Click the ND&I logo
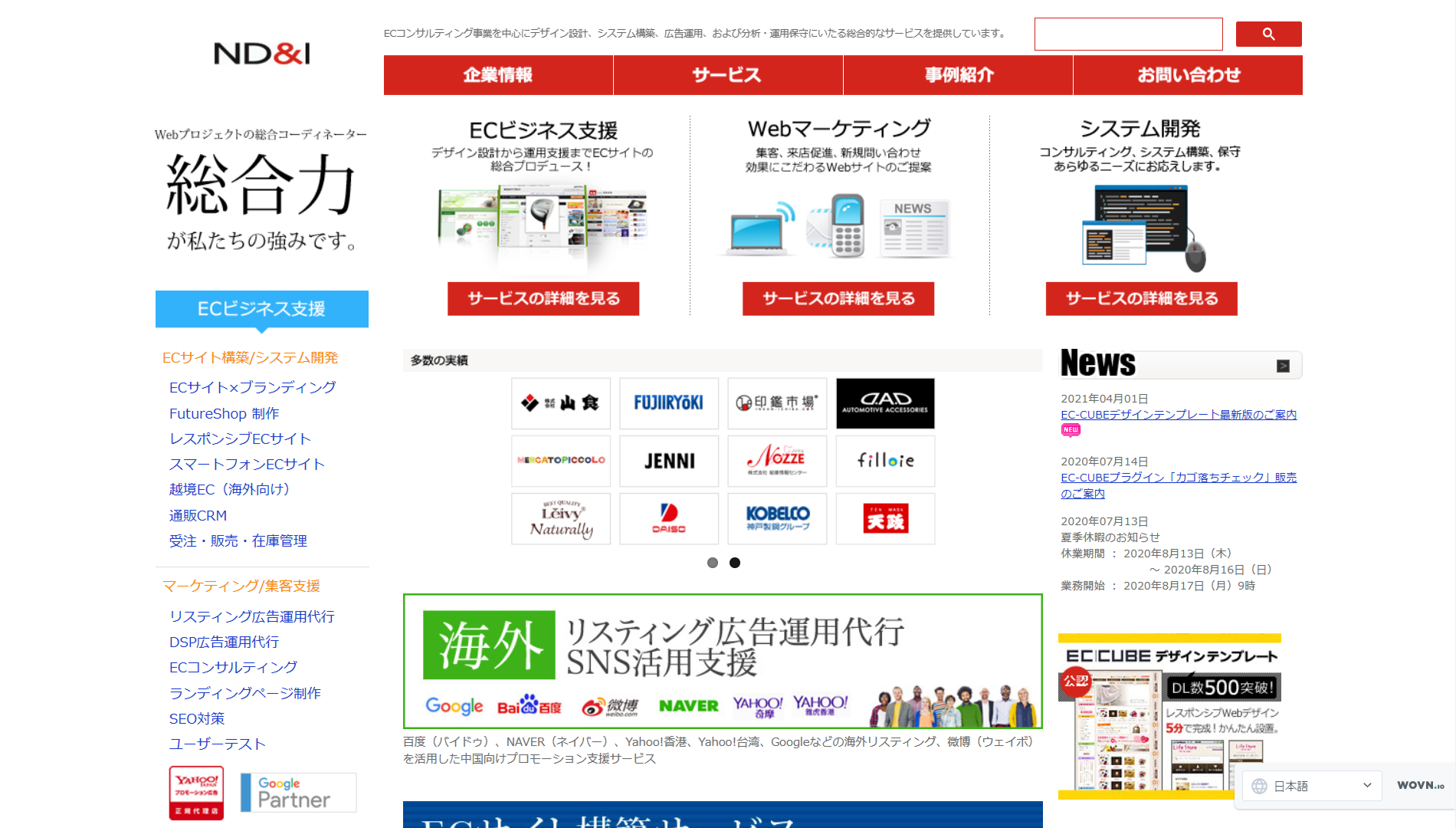Image resolution: width=1456 pixels, height=828 pixels. (262, 54)
